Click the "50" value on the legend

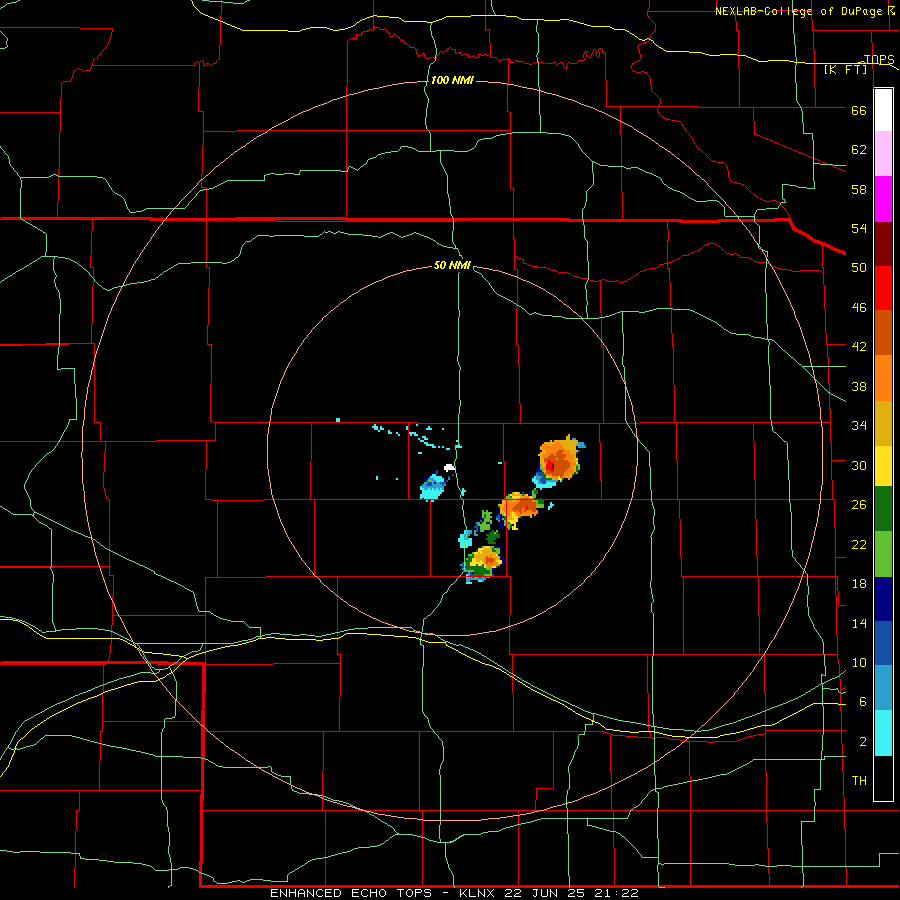859,268
